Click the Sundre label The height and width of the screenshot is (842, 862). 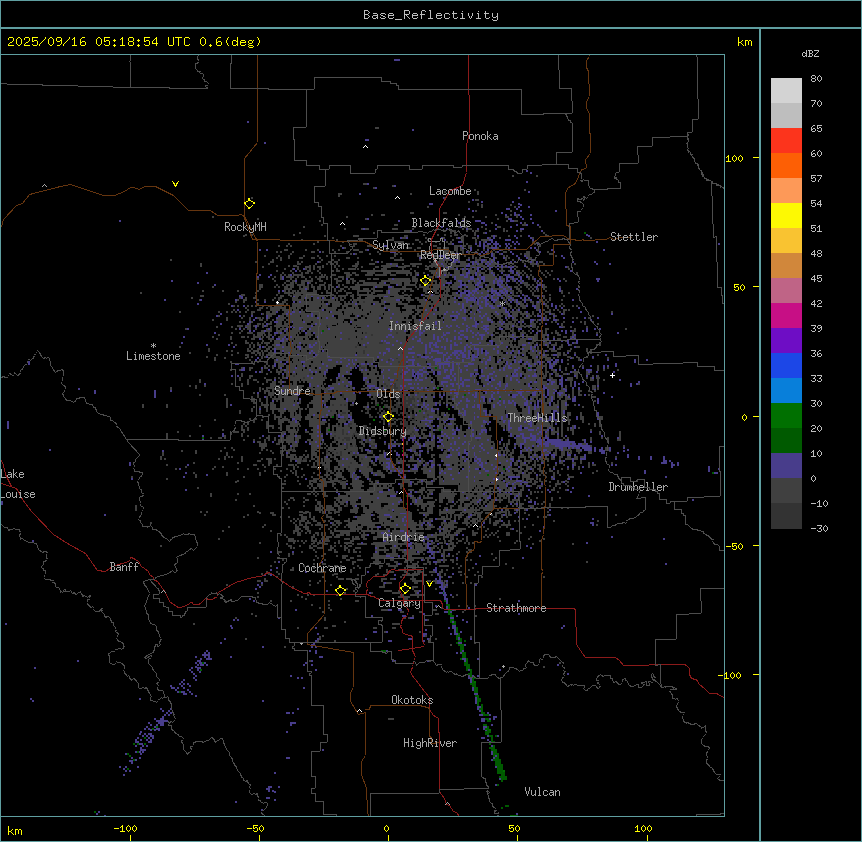(x=292, y=391)
